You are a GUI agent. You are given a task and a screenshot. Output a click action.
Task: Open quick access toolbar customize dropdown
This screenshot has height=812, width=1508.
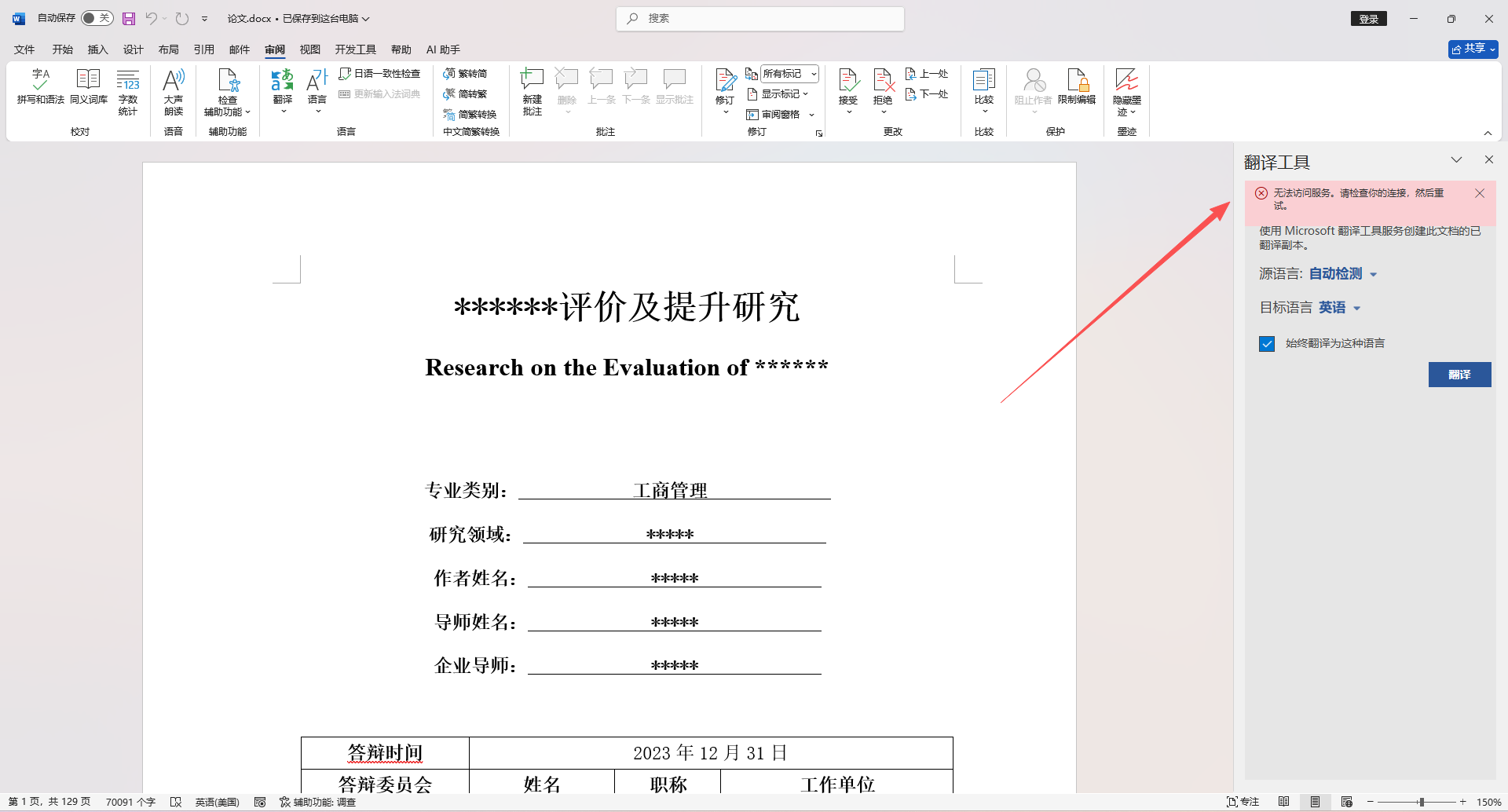(x=205, y=18)
